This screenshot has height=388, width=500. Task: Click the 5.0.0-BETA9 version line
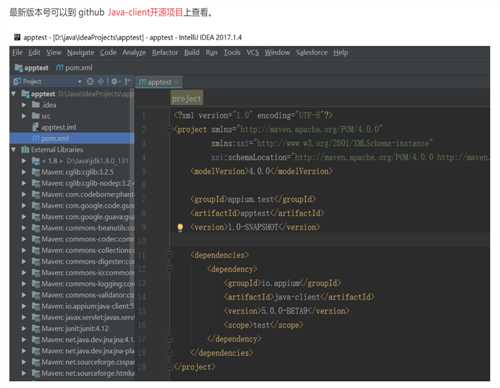[x=287, y=311]
